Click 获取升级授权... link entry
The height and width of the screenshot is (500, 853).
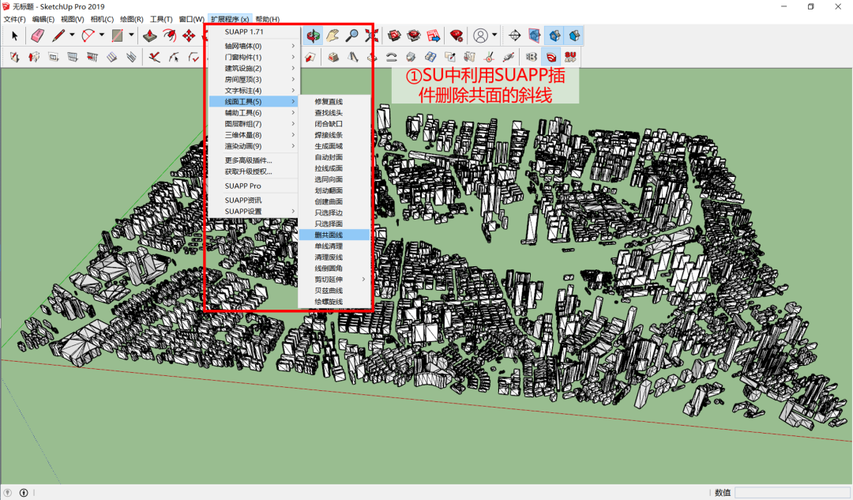coord(248,171)
